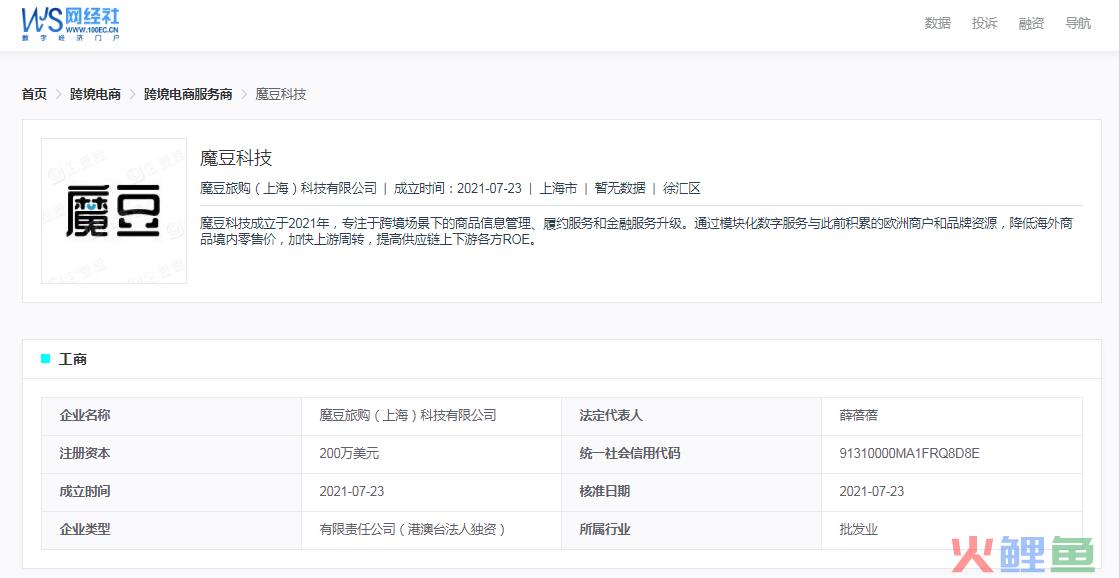
Task: Open 跨境电商 breadcrumb link
Action: click(x=96, y=94)
